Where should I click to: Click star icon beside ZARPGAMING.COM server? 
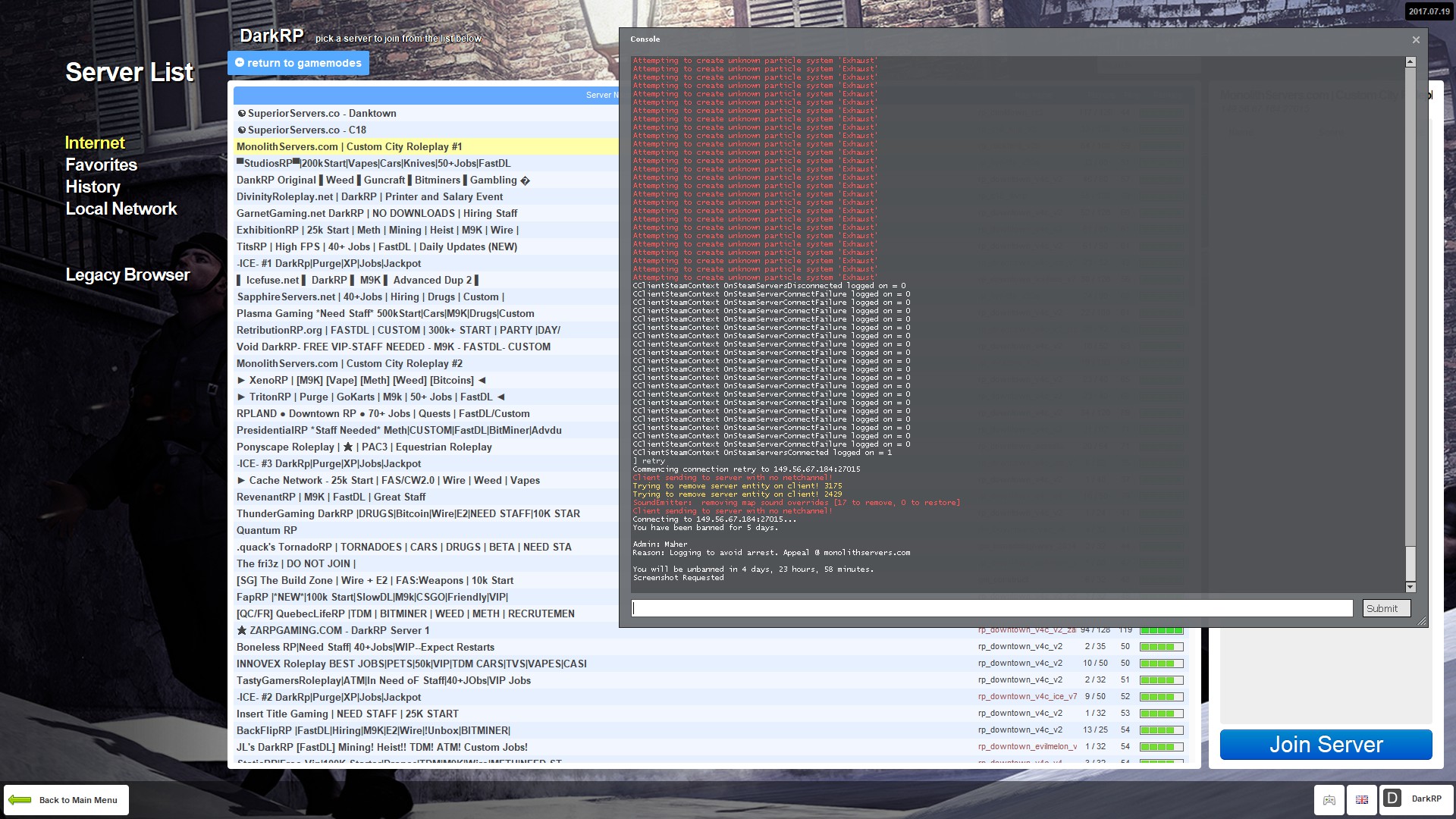click(x=242, y=630)
